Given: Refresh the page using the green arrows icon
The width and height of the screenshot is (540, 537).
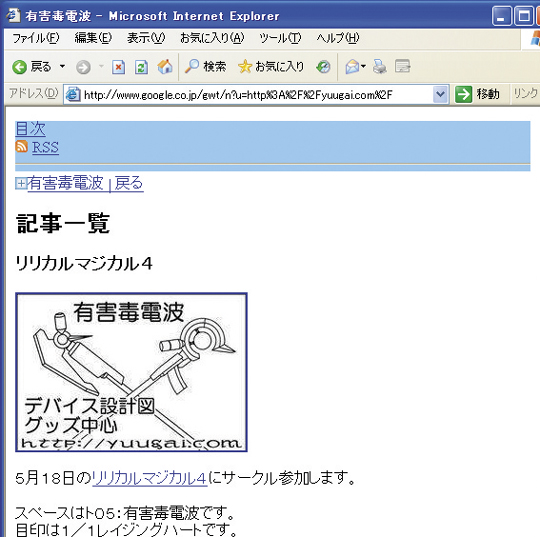Looking at the screenshot, I should click(x=141, y=67).
